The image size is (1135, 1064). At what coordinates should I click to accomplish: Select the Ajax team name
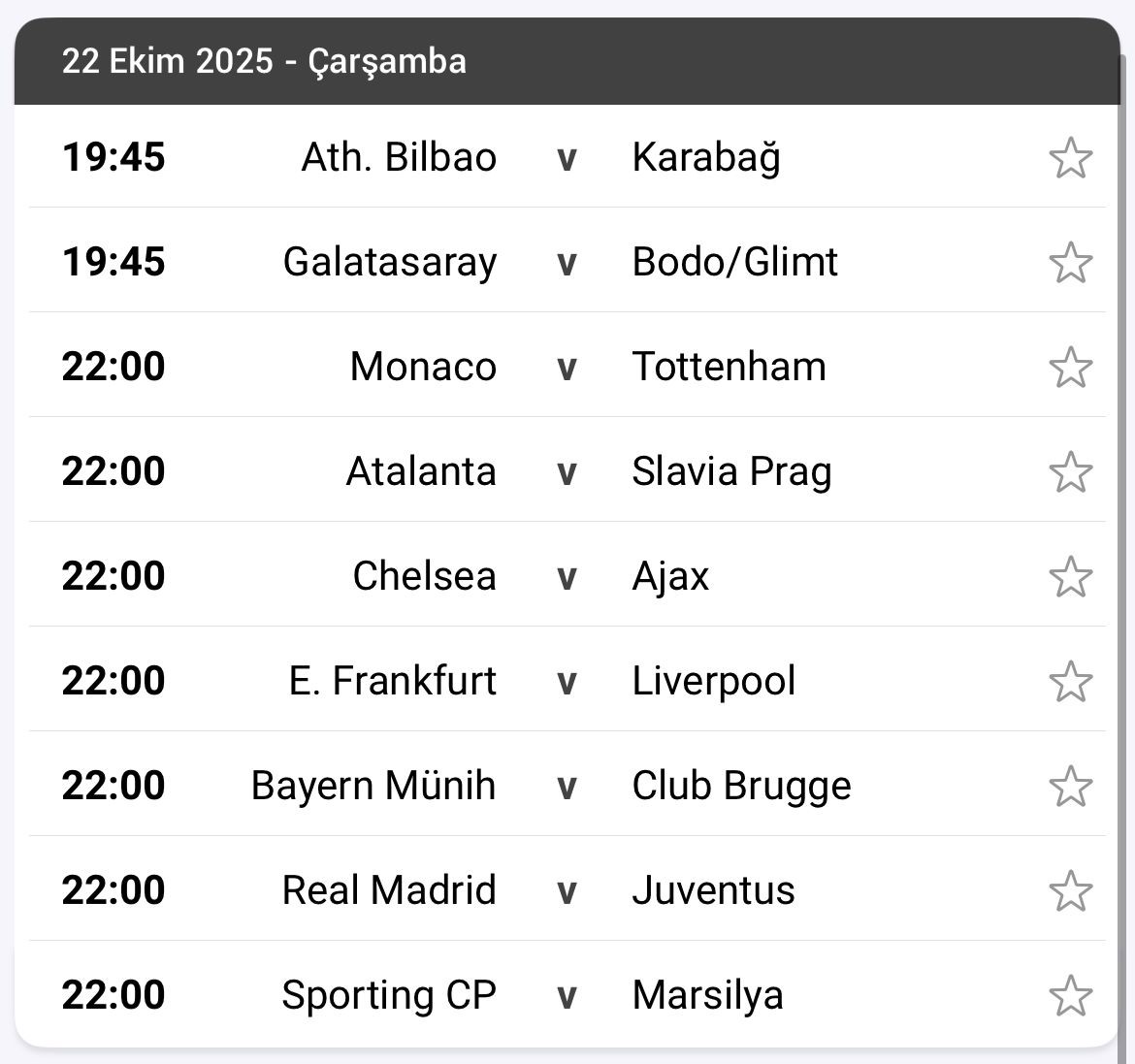pos(670,576)
